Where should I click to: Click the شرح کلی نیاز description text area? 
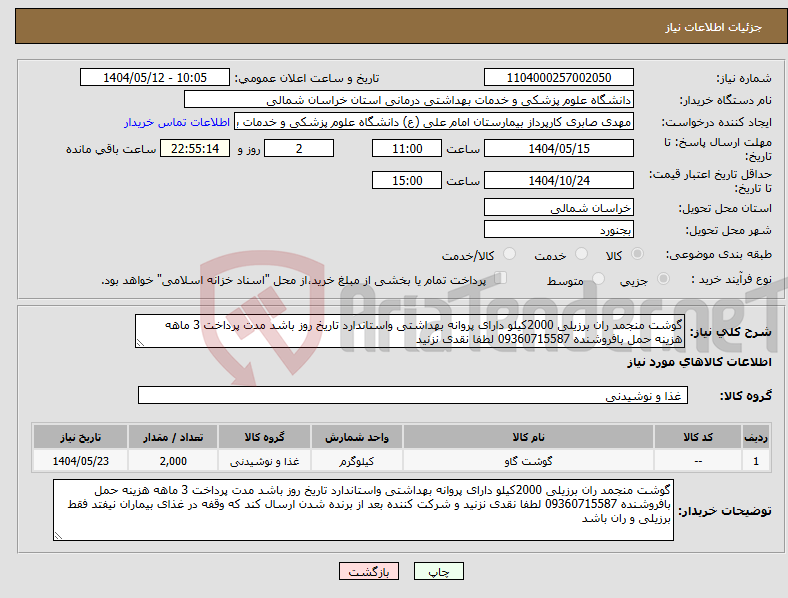coord(409,331)
